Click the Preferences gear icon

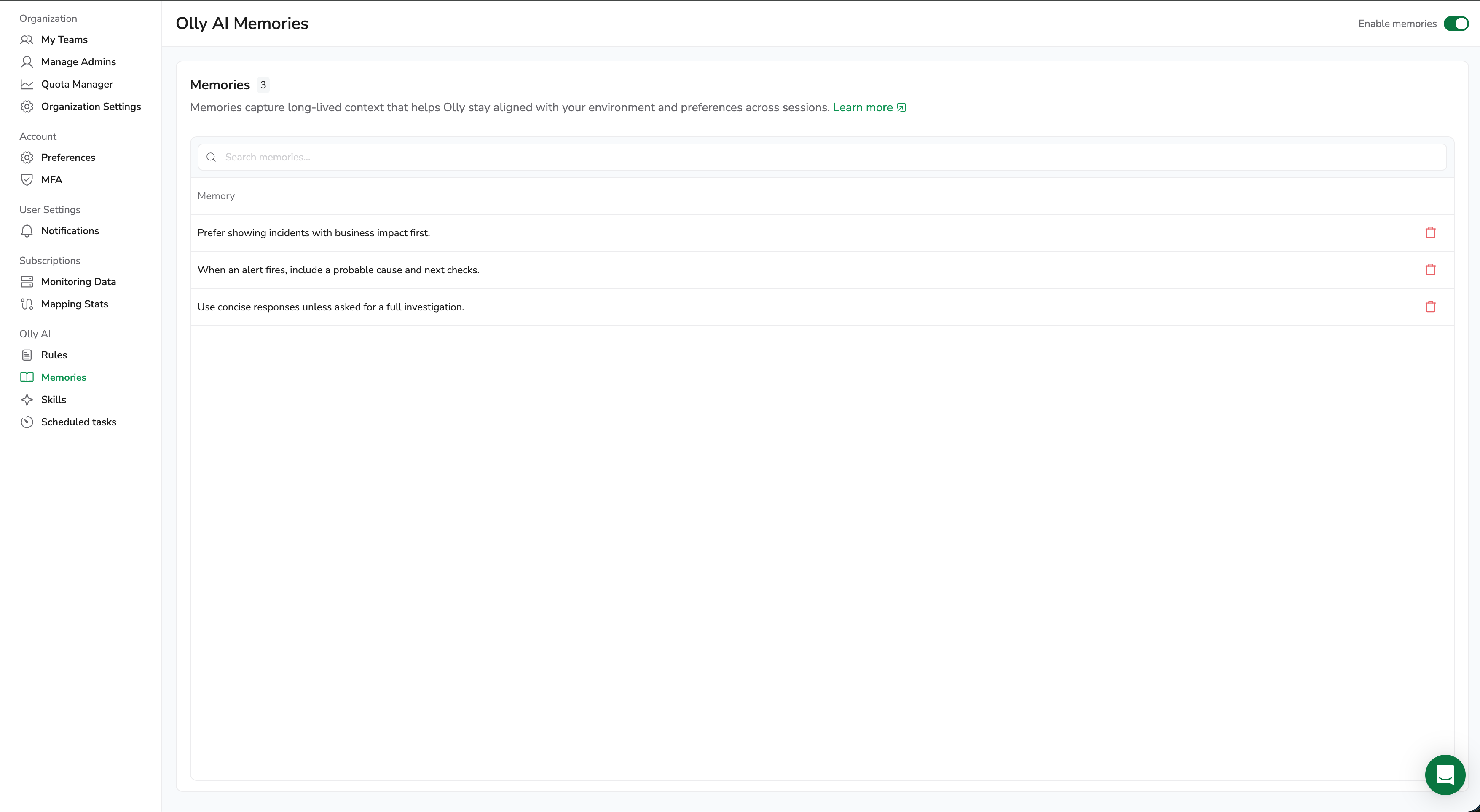[x=27, y=158]
